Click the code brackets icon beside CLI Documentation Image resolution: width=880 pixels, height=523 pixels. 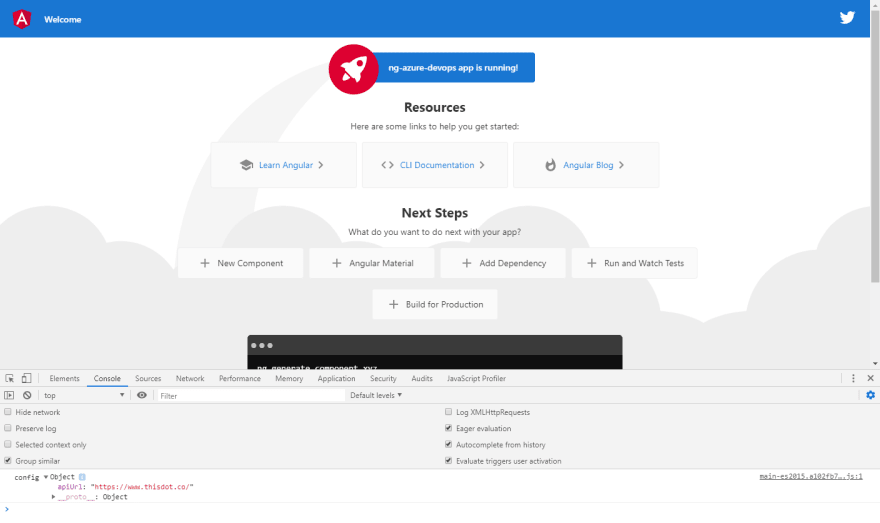pos(387,165)
